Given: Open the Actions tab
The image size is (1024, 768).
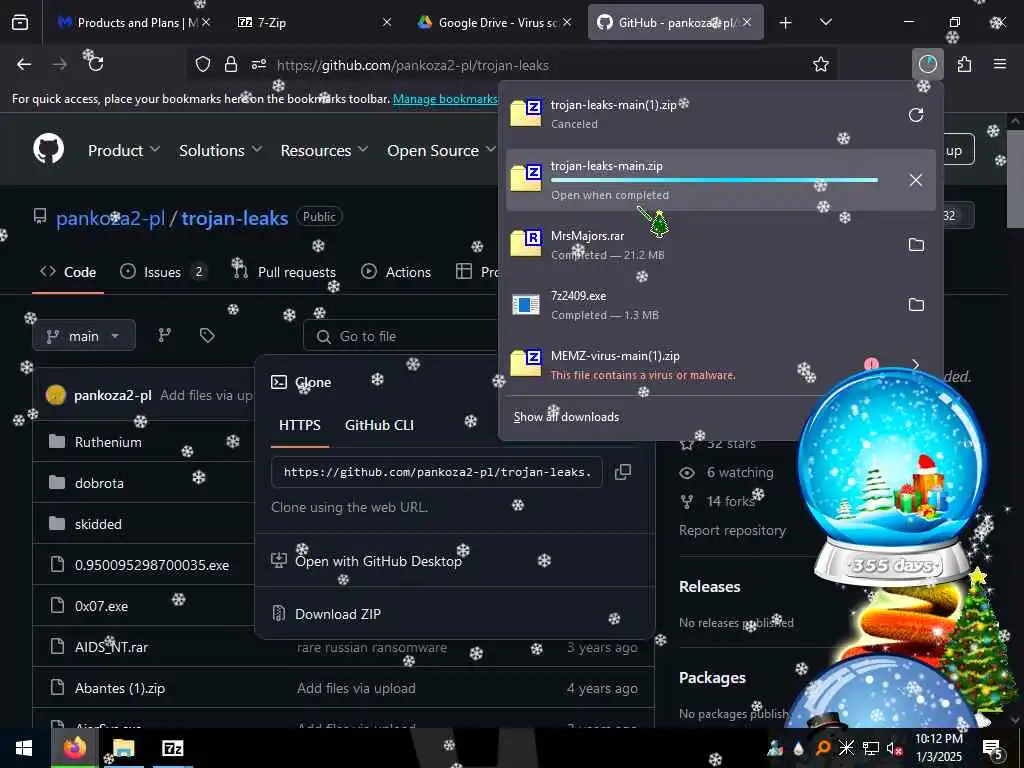Looking at the screenshot, I should 396,272.
